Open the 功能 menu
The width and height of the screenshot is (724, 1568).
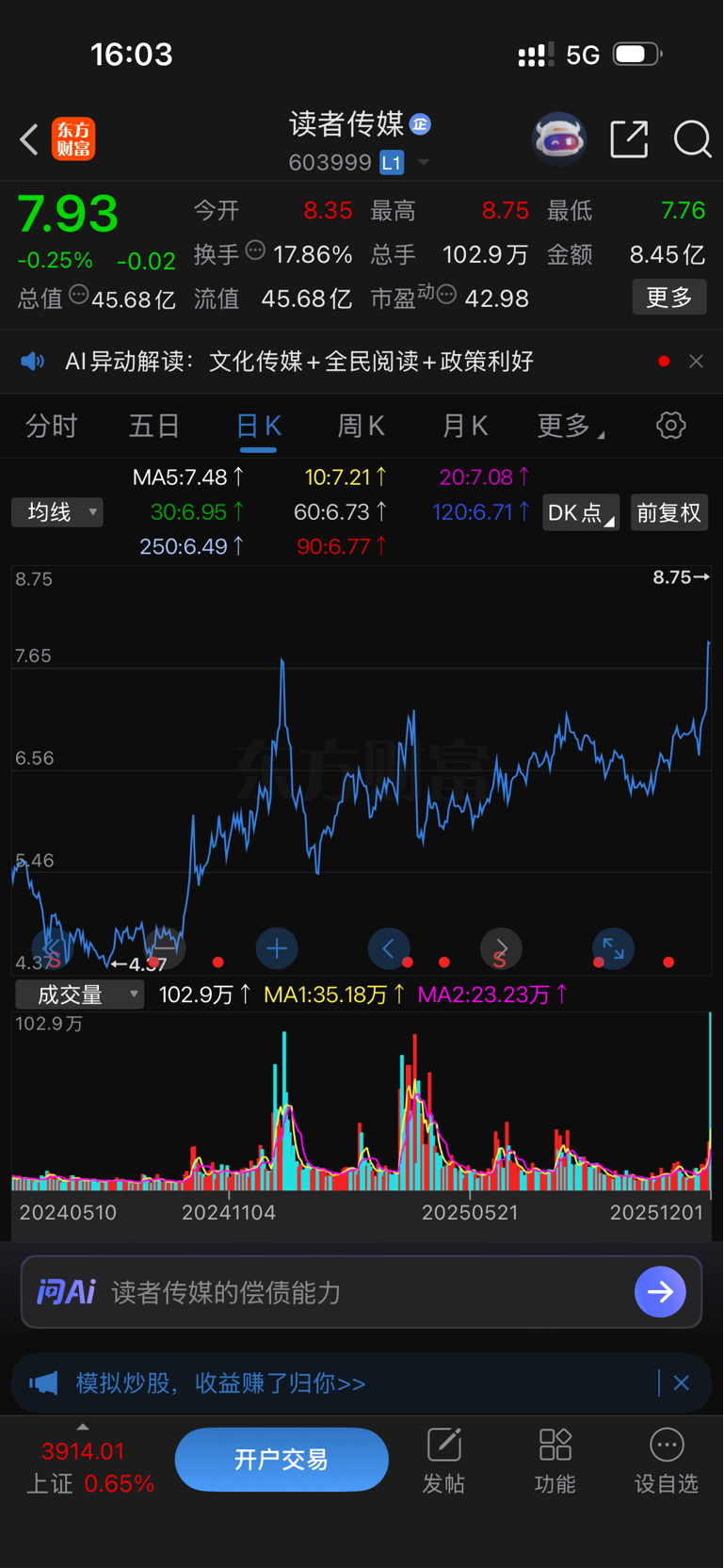(555, 1461)
